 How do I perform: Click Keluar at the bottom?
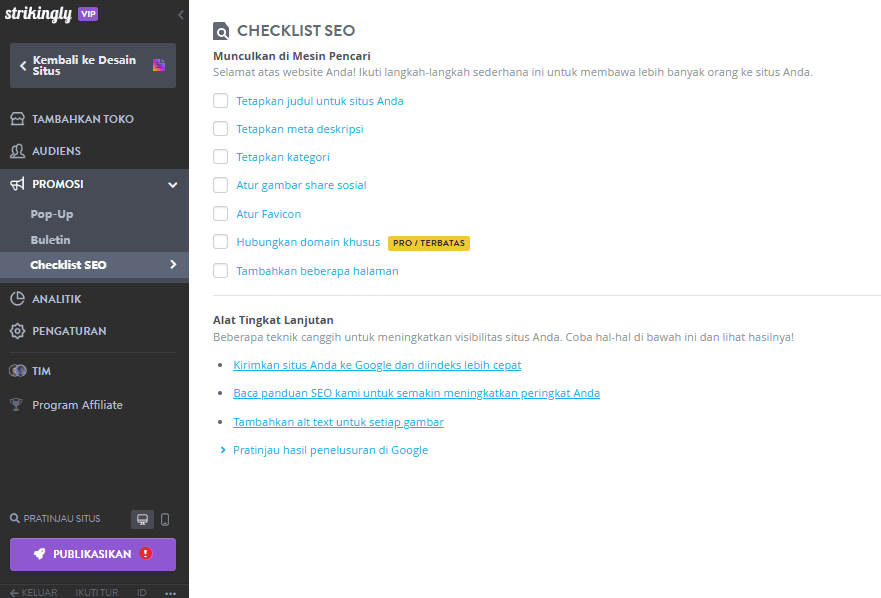34,592
